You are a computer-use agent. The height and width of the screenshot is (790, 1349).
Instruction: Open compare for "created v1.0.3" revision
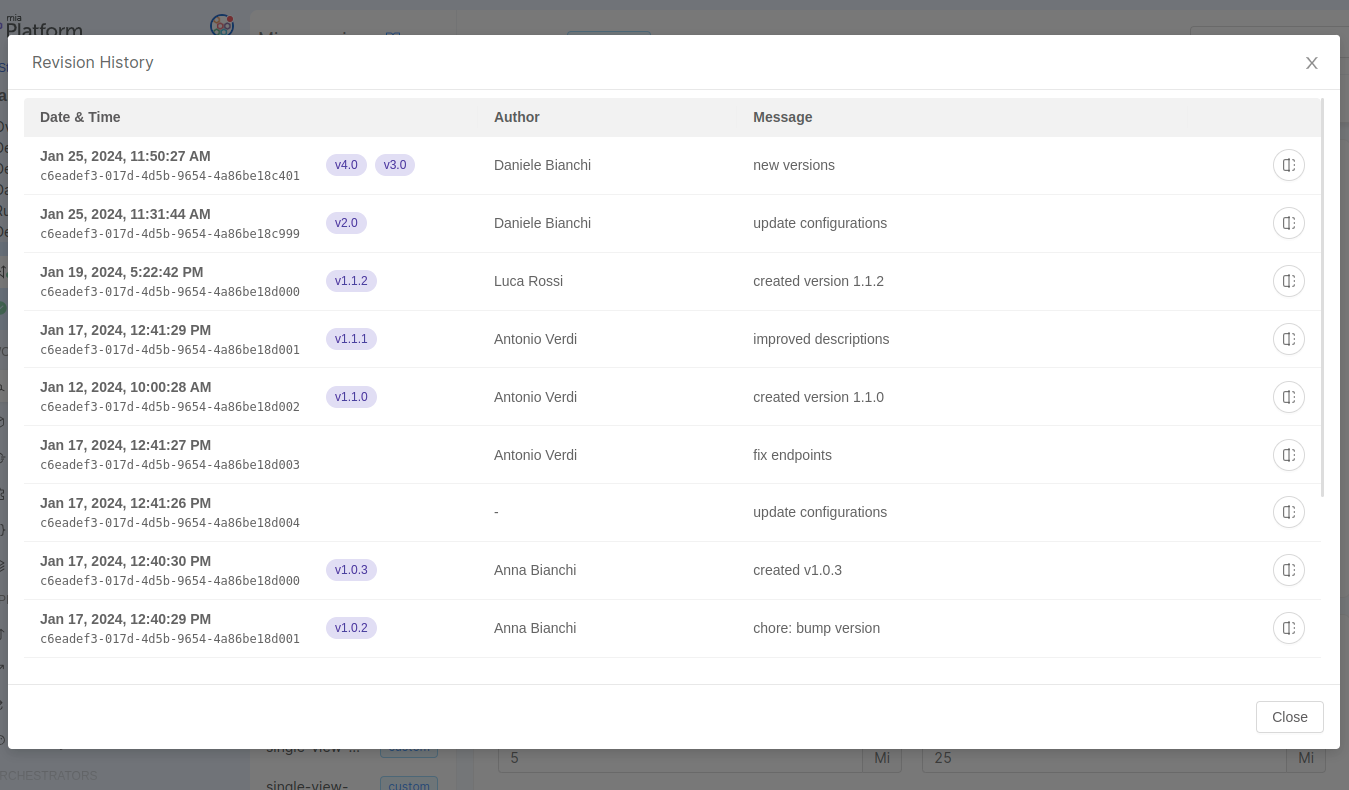(x=1289, y=570)
